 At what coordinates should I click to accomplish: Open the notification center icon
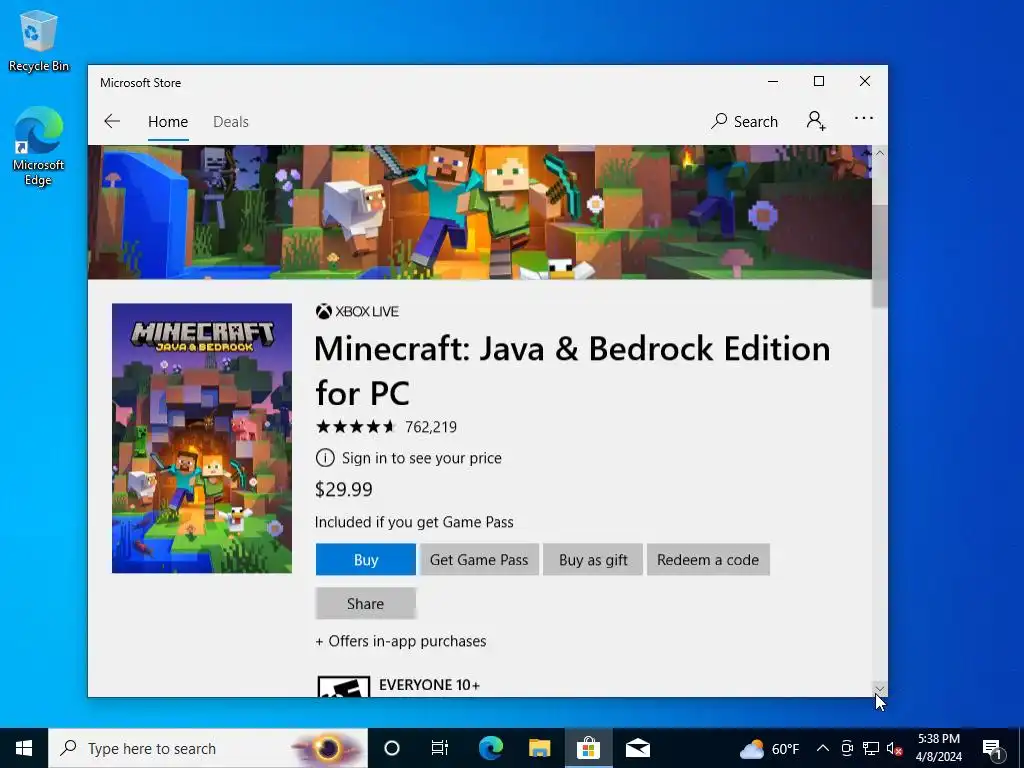pyautogui.click(x=992, y=748)
